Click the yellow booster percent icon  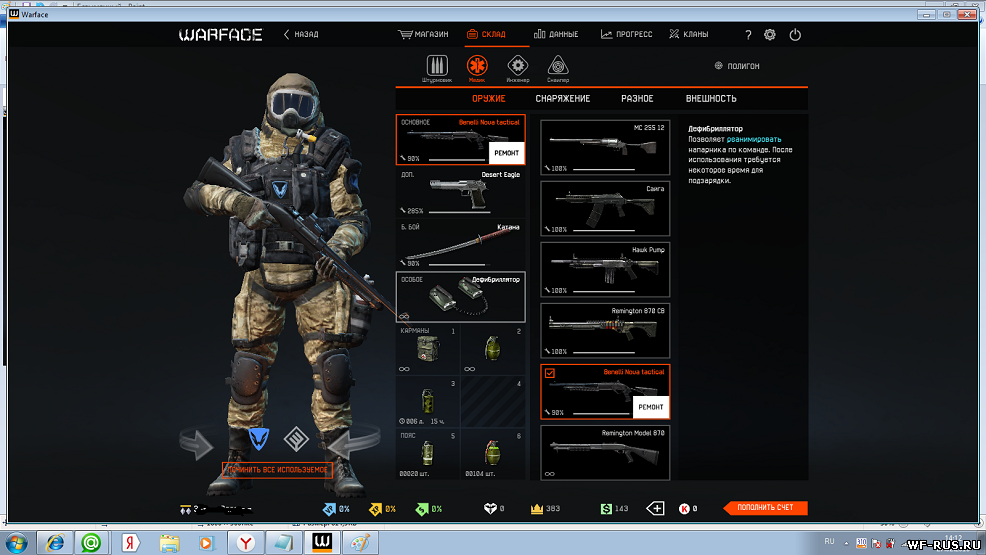(x=375, y=508)
